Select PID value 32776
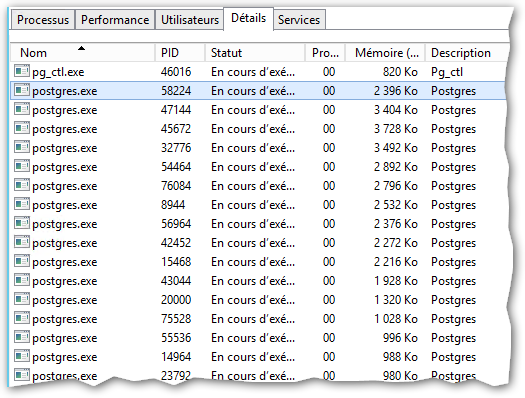This screenshot has width=525, height=398. click(x=176, y=148)
